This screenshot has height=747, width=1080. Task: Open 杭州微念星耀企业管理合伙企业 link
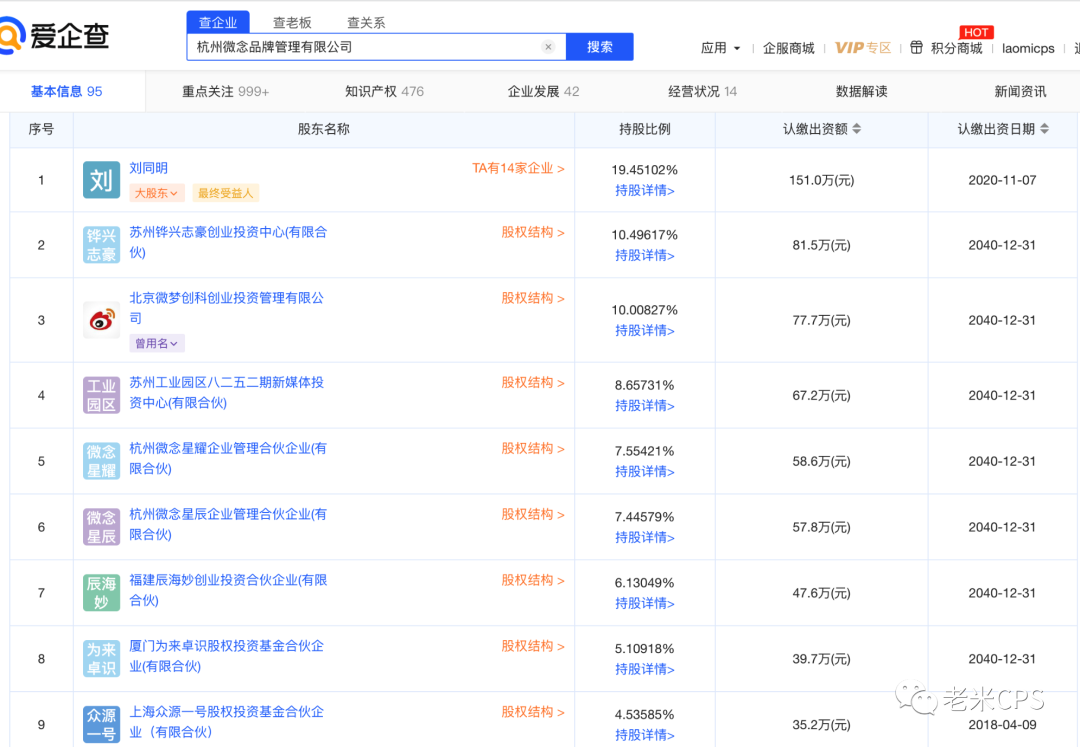pos(228,459)
